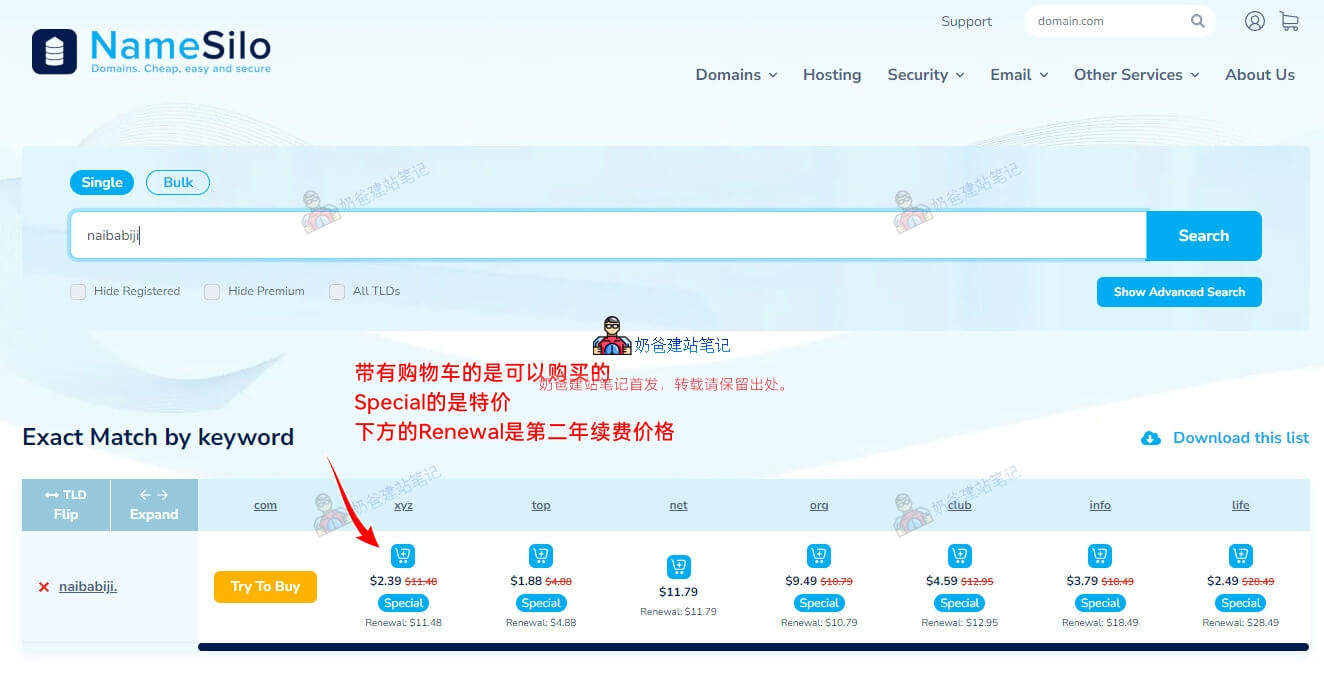Expand the Domains dropdown menu
The height and width of the screenshot is (696, 1324).
[736, 75]
